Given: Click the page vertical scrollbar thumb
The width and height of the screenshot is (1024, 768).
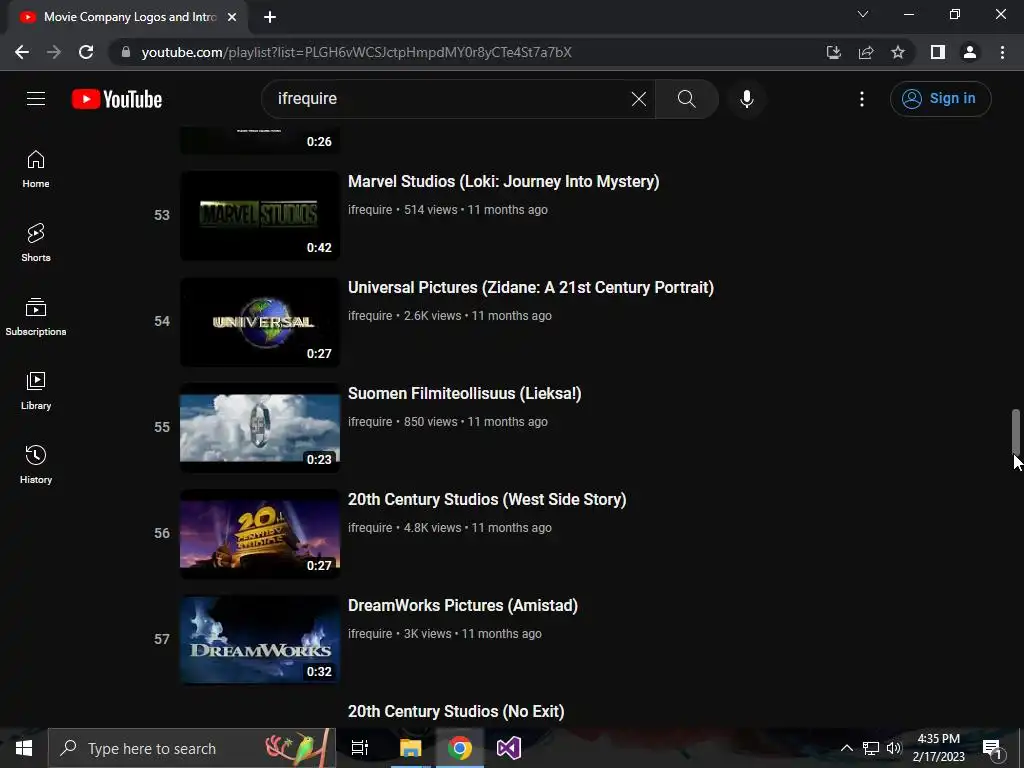Looking at the screenshot, I should pyautogui.click(x=1016, y=432).
